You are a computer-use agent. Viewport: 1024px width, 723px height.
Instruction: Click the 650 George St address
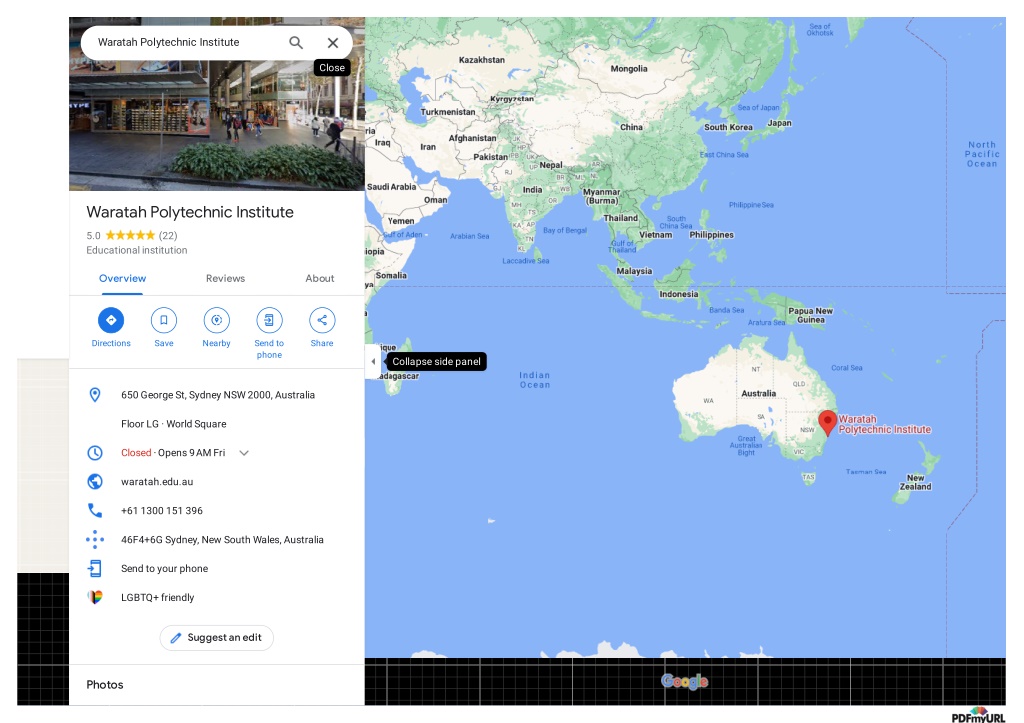[x=217, y=394]
